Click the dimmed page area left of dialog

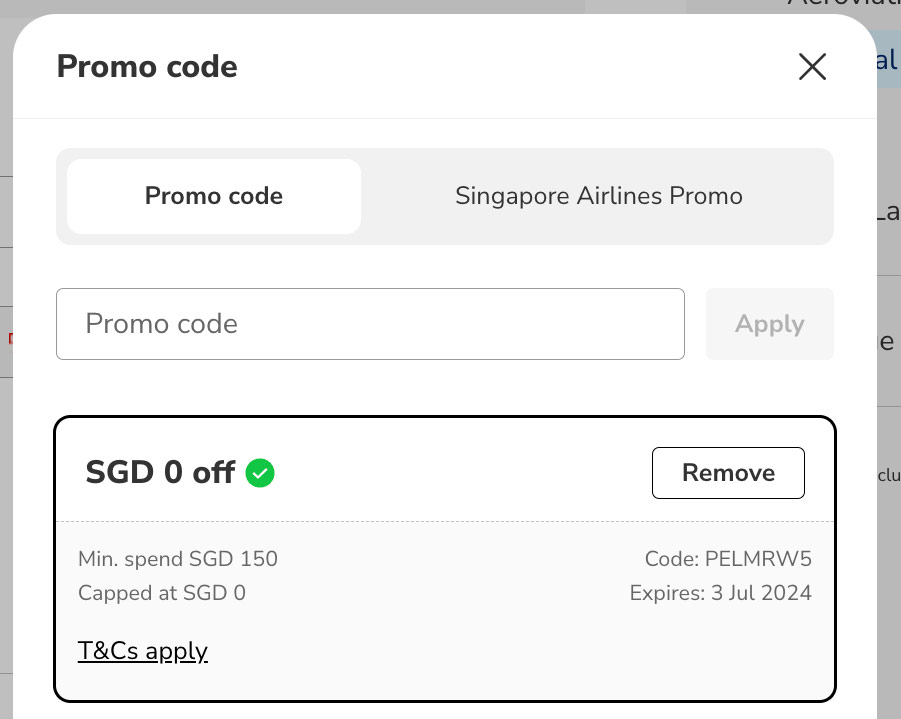point(6,450)
